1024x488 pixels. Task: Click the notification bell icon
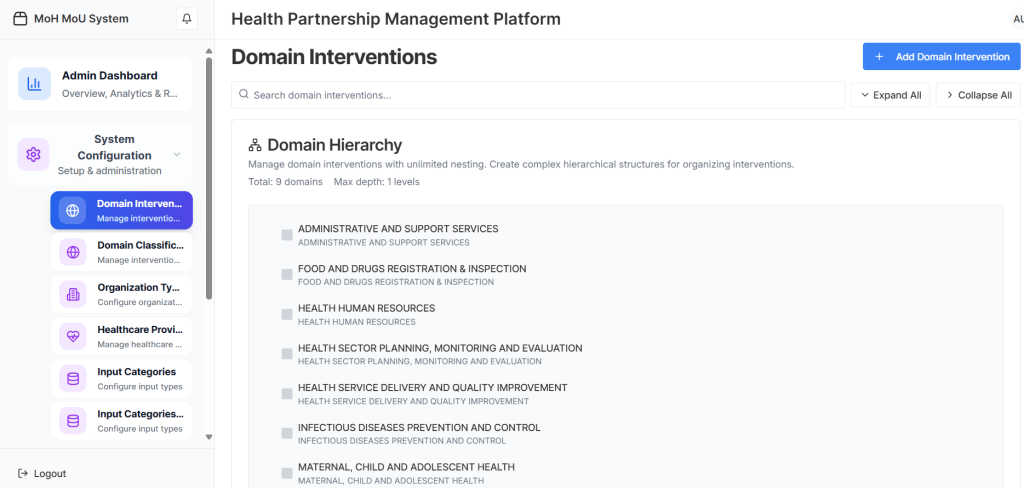[x=186, y=19]
